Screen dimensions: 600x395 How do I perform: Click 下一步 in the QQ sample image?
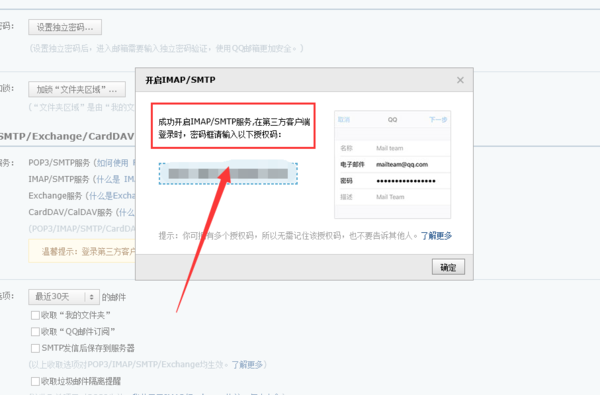point(438,120)
